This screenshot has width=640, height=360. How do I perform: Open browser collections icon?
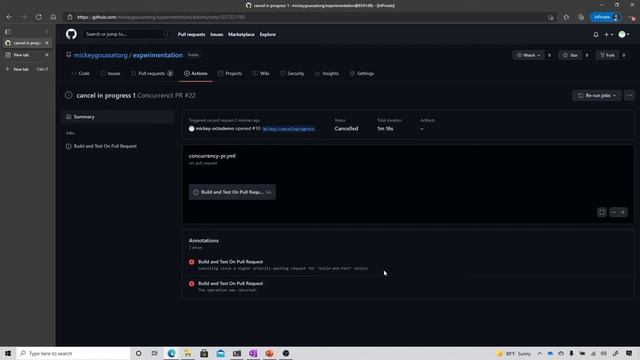click(581, 17)
